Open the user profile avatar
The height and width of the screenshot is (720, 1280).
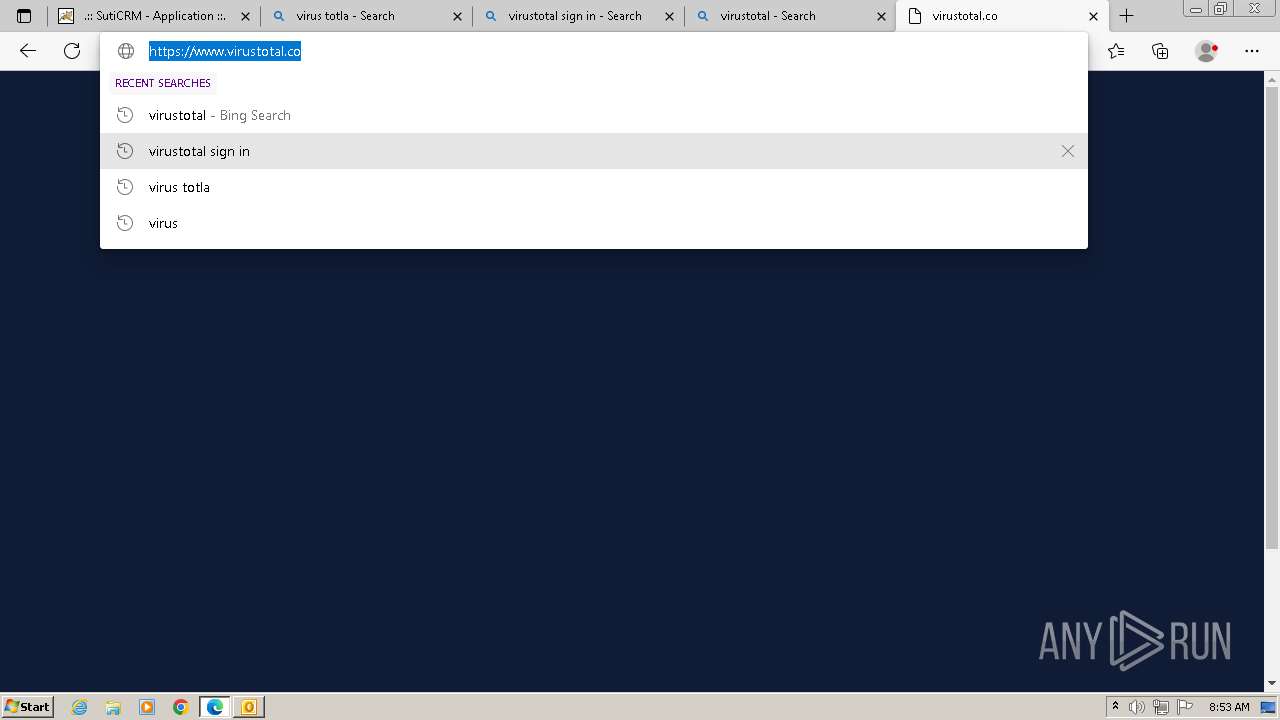point(1207,51)
